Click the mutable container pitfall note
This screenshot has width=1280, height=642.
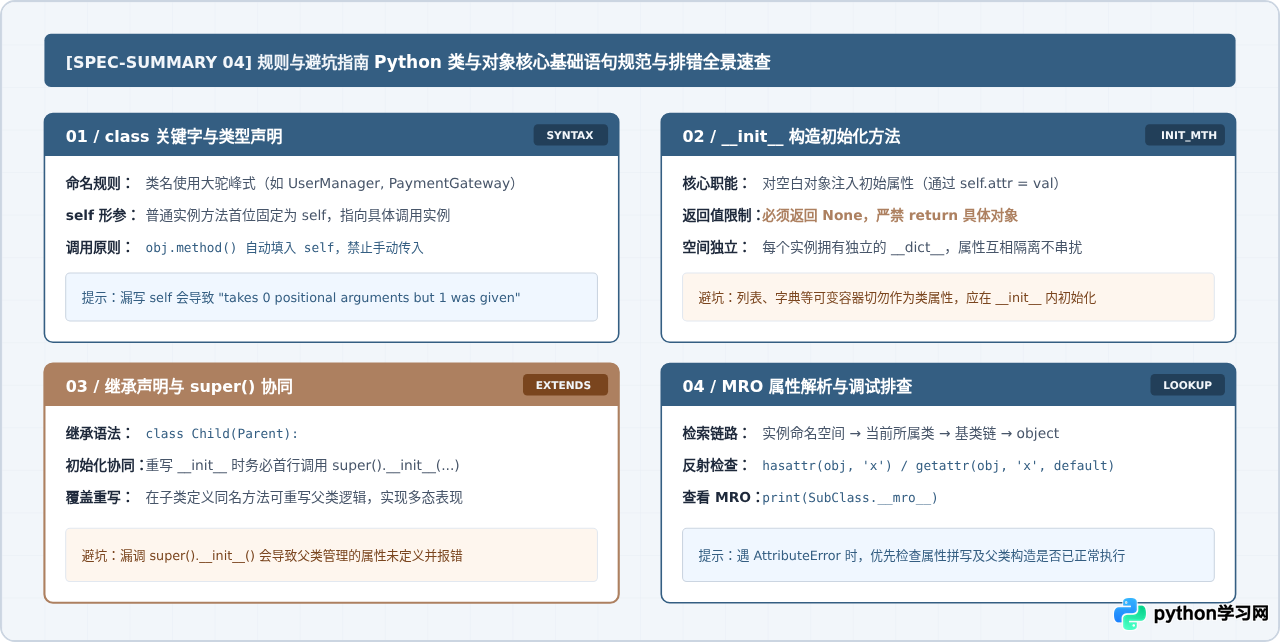coord(948,297)
